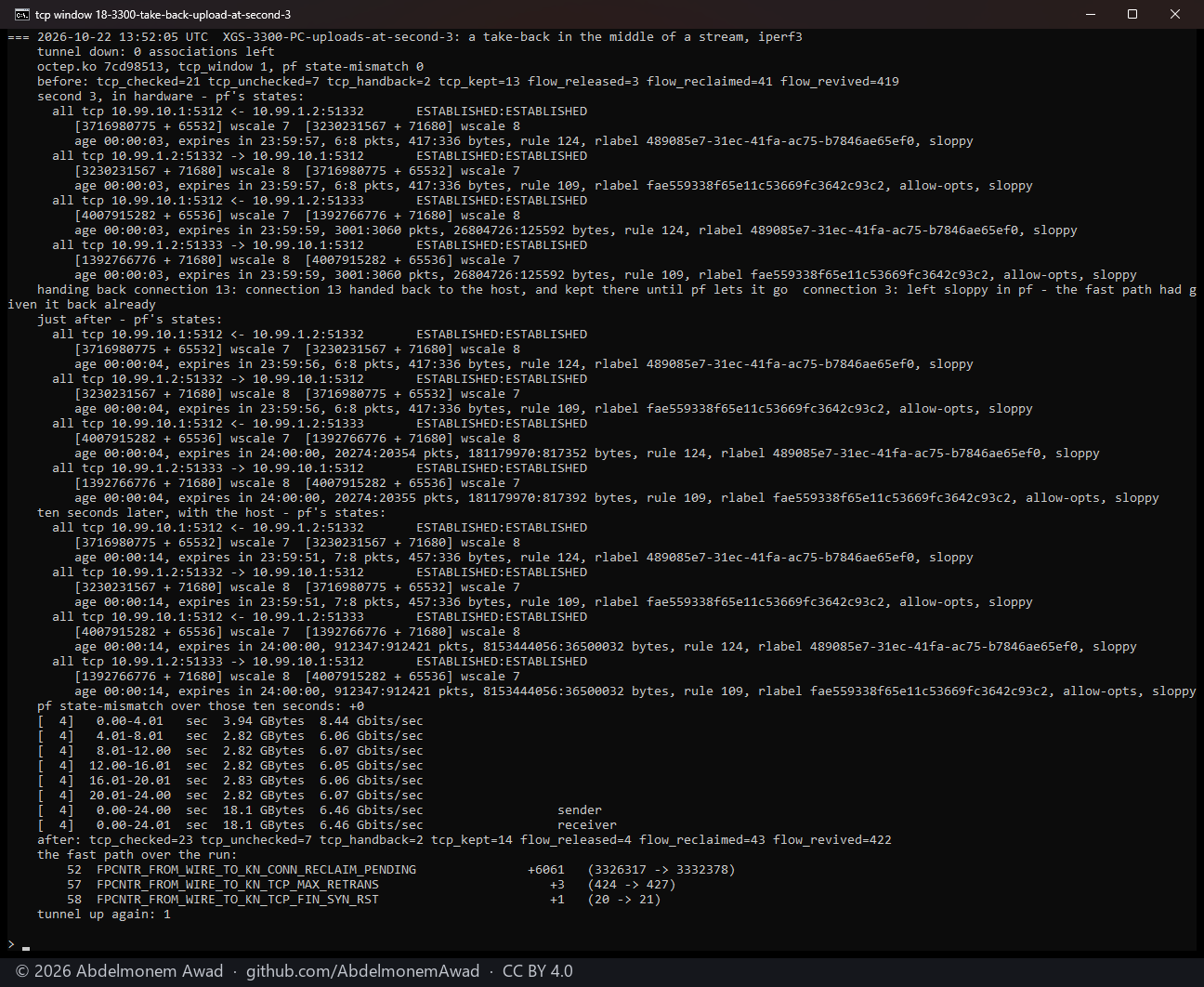Screen dimensions: 1204x987
Task: Select the counter "FPCNTR_FROM_WIRE_TO_KN_TCP_FIN_SYN_RST"
Action: (238, 900)
